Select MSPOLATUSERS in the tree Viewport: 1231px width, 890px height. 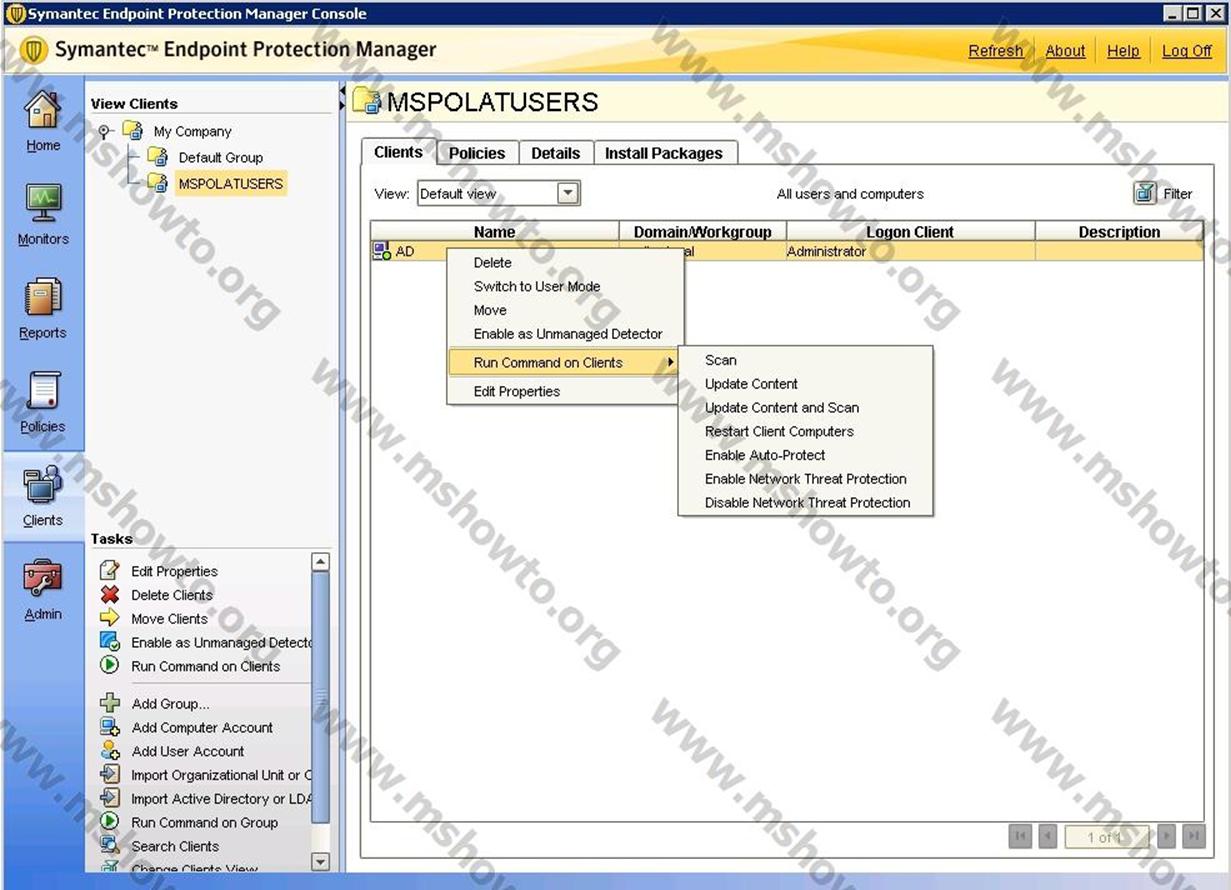231,183
